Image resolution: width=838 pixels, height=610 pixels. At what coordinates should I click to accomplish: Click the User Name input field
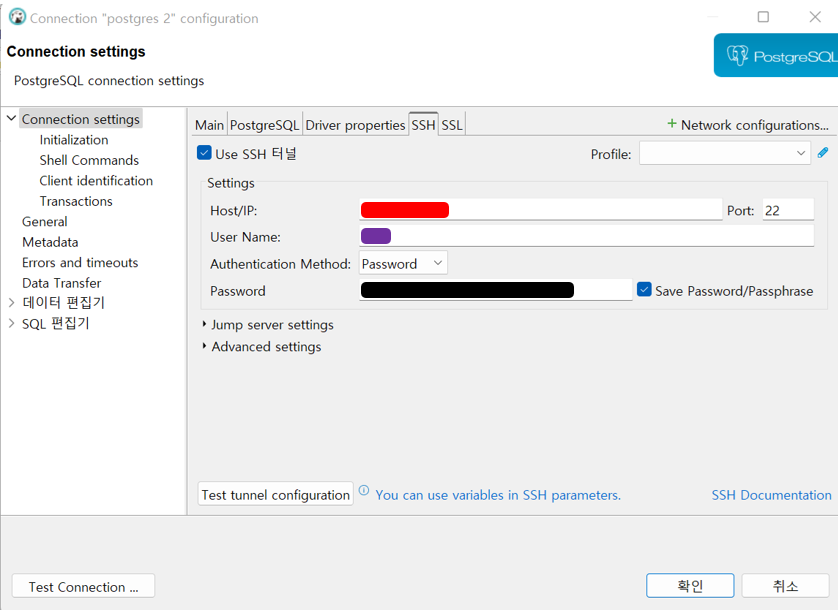(586, 236)
